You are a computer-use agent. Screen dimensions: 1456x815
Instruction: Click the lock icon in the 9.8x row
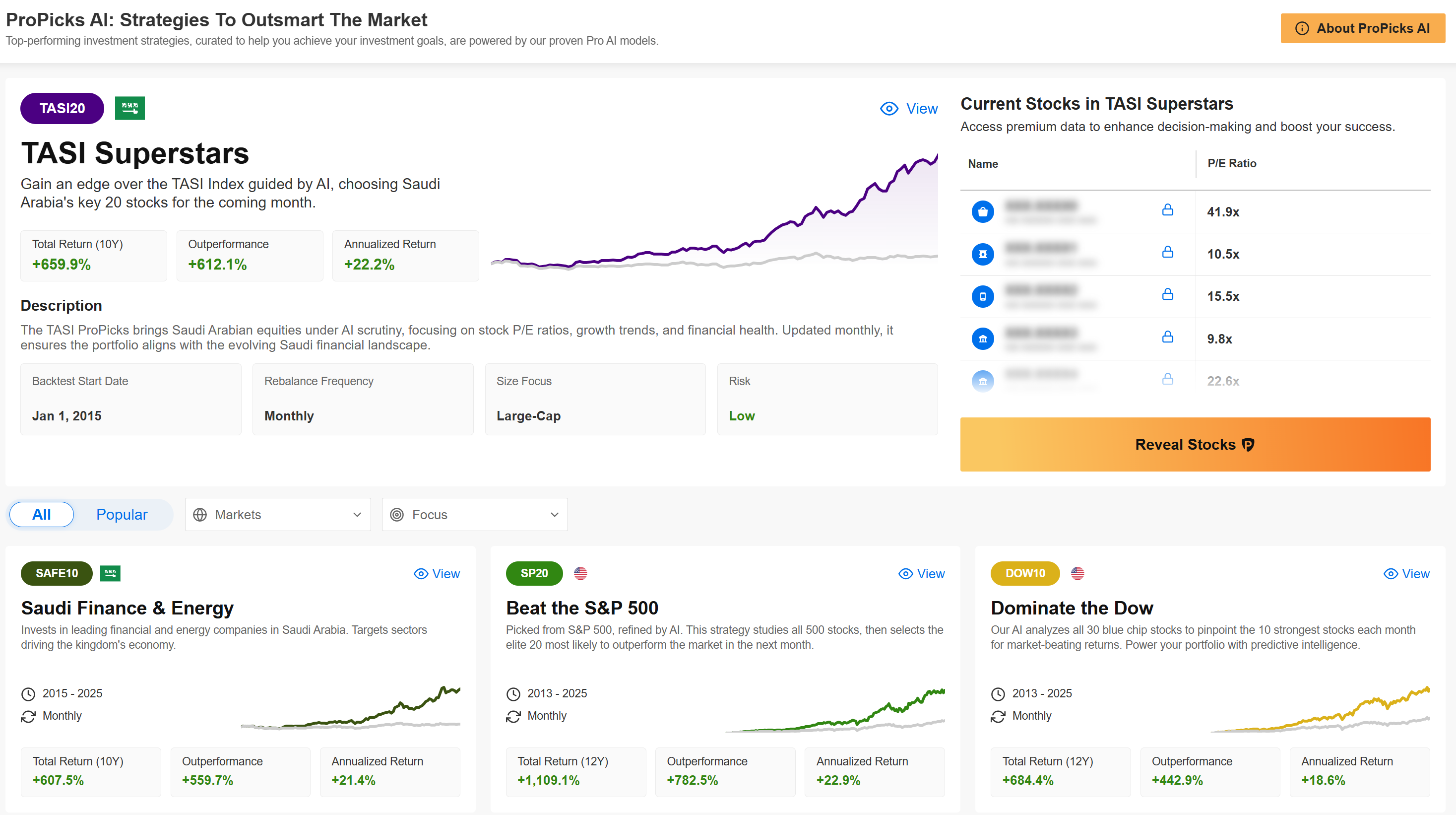click(1168, 337)
